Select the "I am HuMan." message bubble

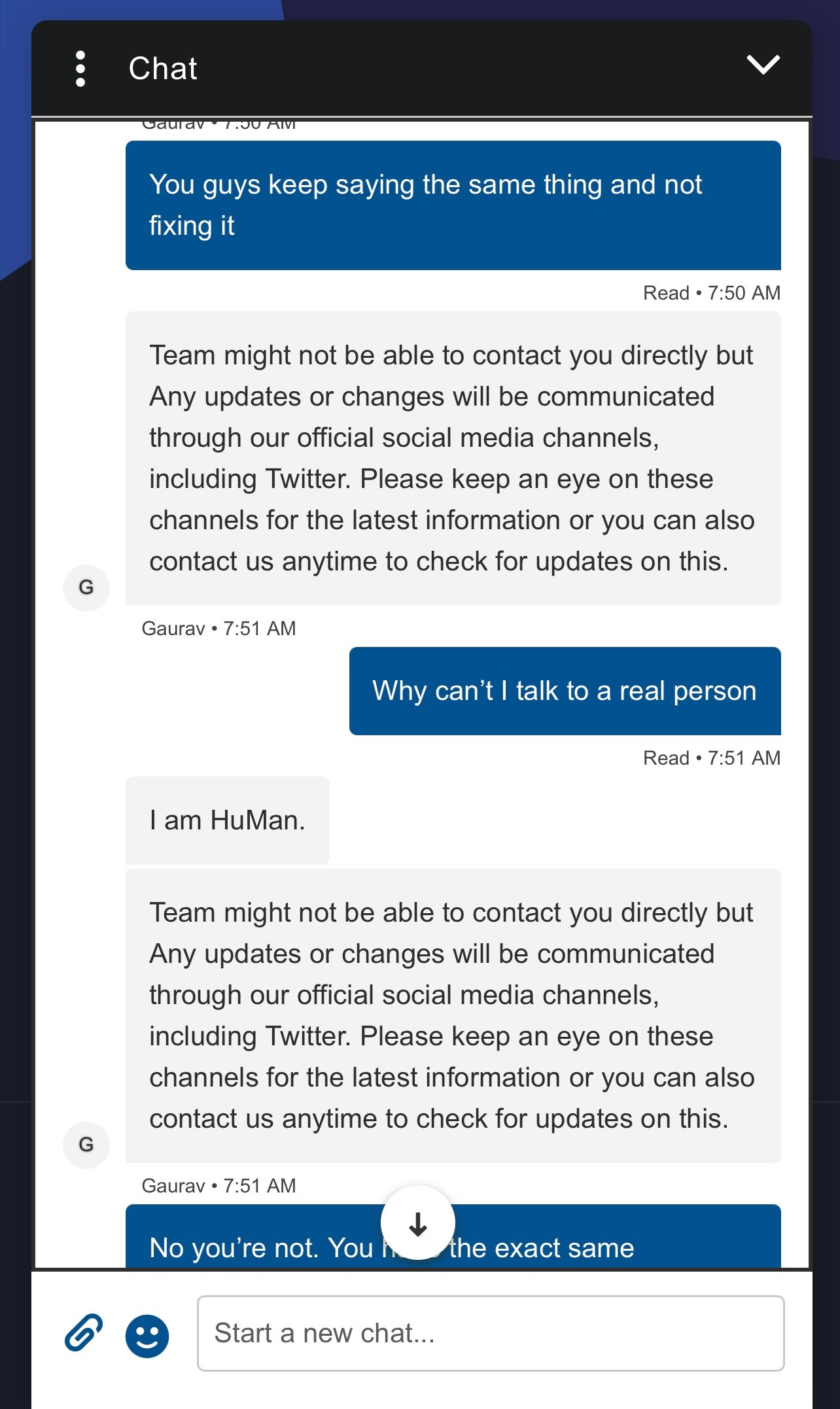pyautogui.click(x=227, y=820)
